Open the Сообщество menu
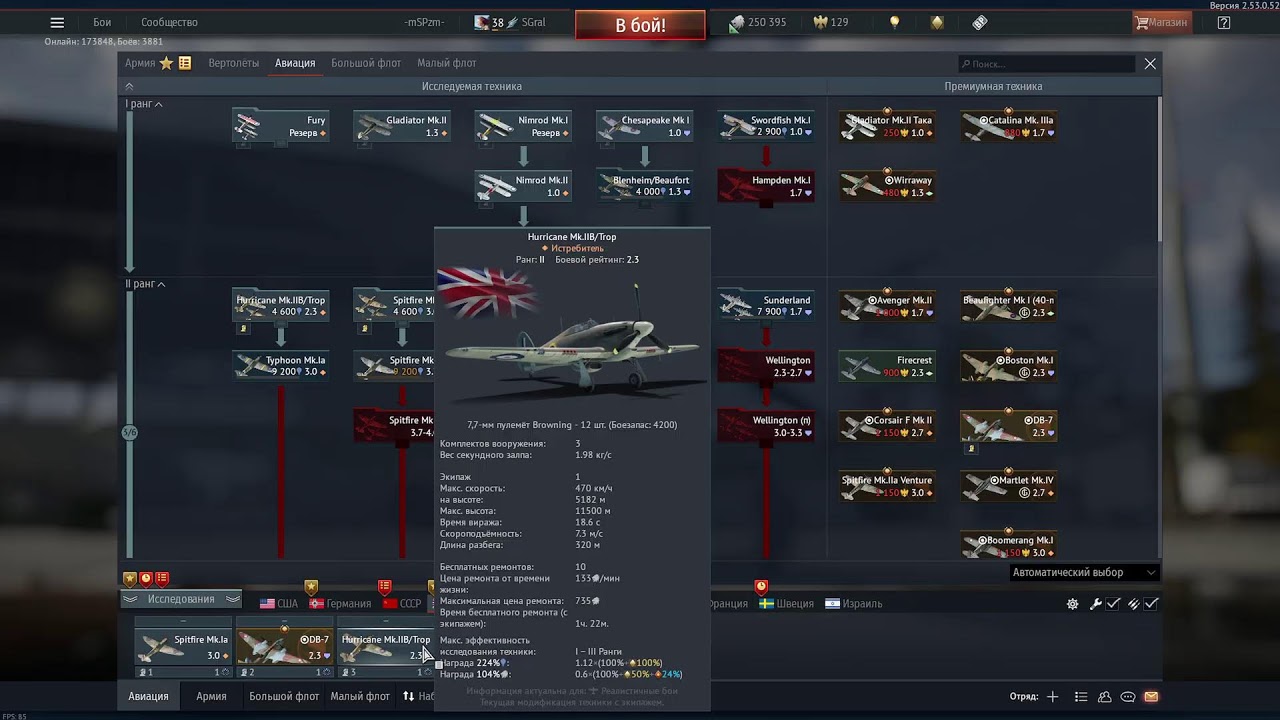The height and width of the screenshot is (720, 1280). (x=169, y=22)
